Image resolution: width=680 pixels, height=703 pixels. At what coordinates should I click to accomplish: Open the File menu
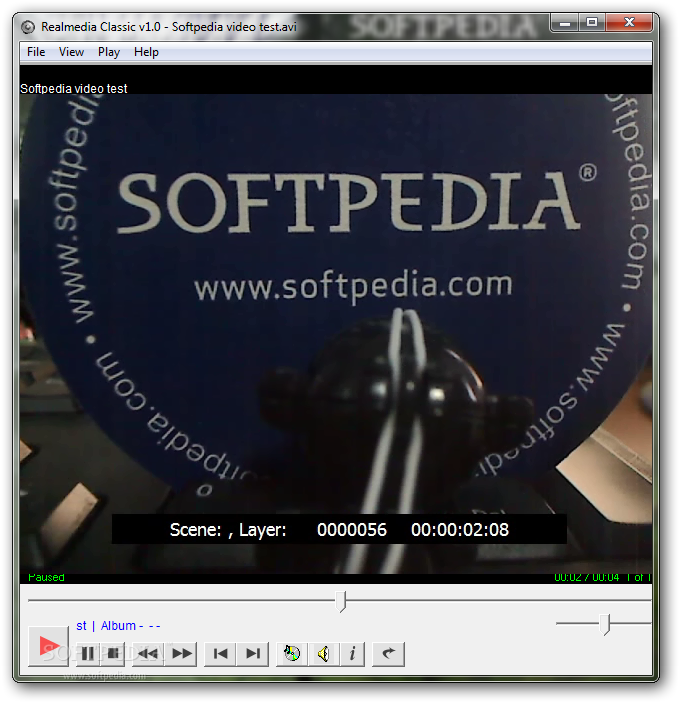pyautogui.click(x=36, y=52)
